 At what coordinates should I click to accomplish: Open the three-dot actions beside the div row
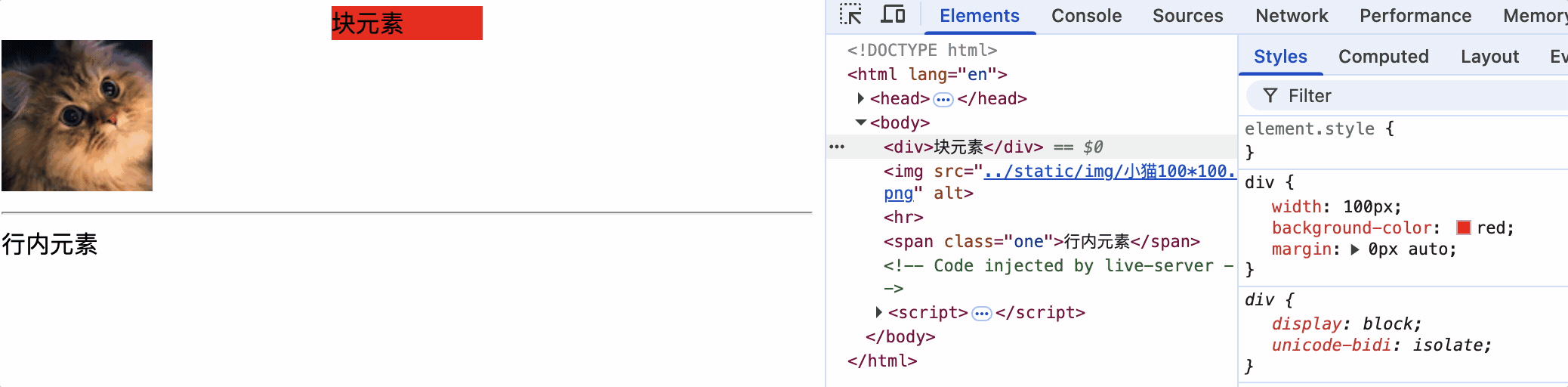tap(837, 147)
